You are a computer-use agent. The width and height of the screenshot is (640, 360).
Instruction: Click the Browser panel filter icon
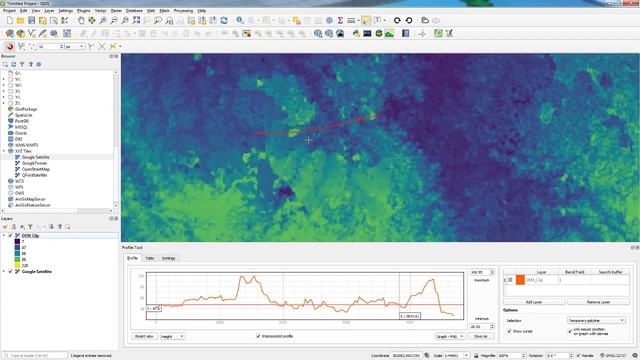[x=22, y=64]
